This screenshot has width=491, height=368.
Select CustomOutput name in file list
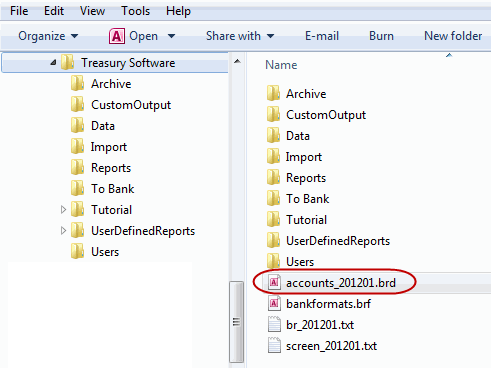coord(326,115)
